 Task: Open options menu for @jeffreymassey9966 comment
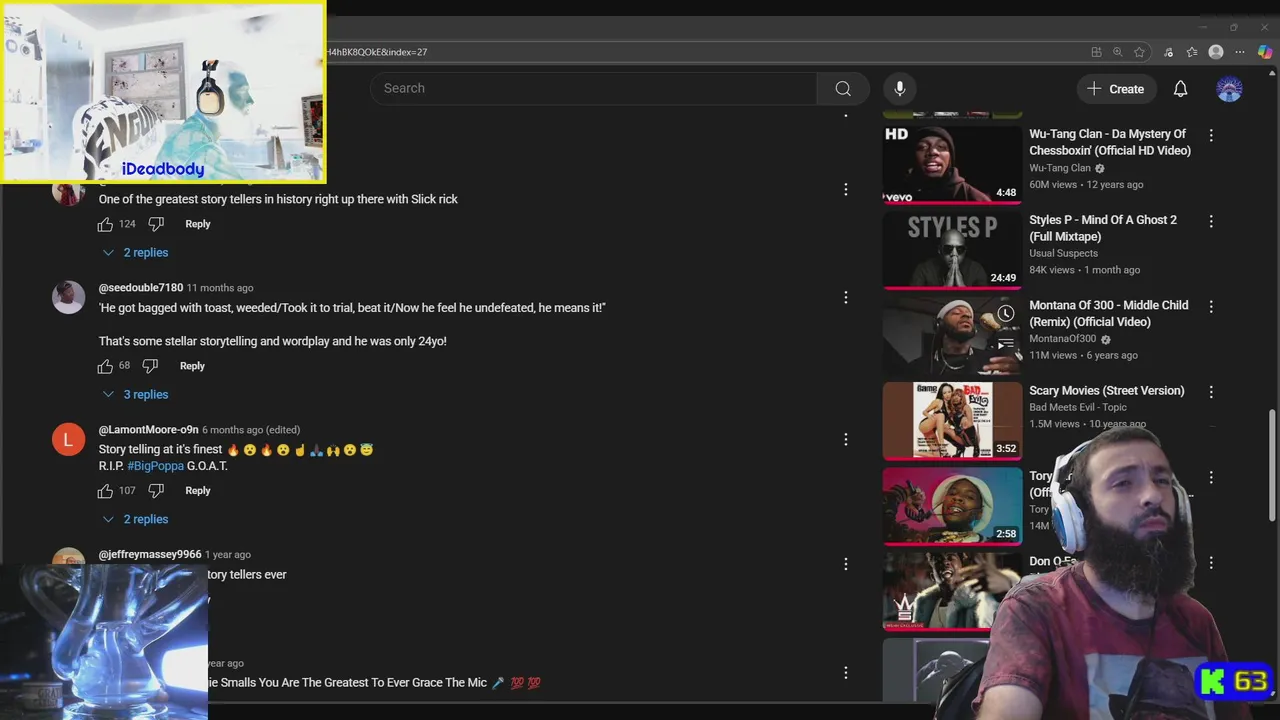click(x=845, y=564)
